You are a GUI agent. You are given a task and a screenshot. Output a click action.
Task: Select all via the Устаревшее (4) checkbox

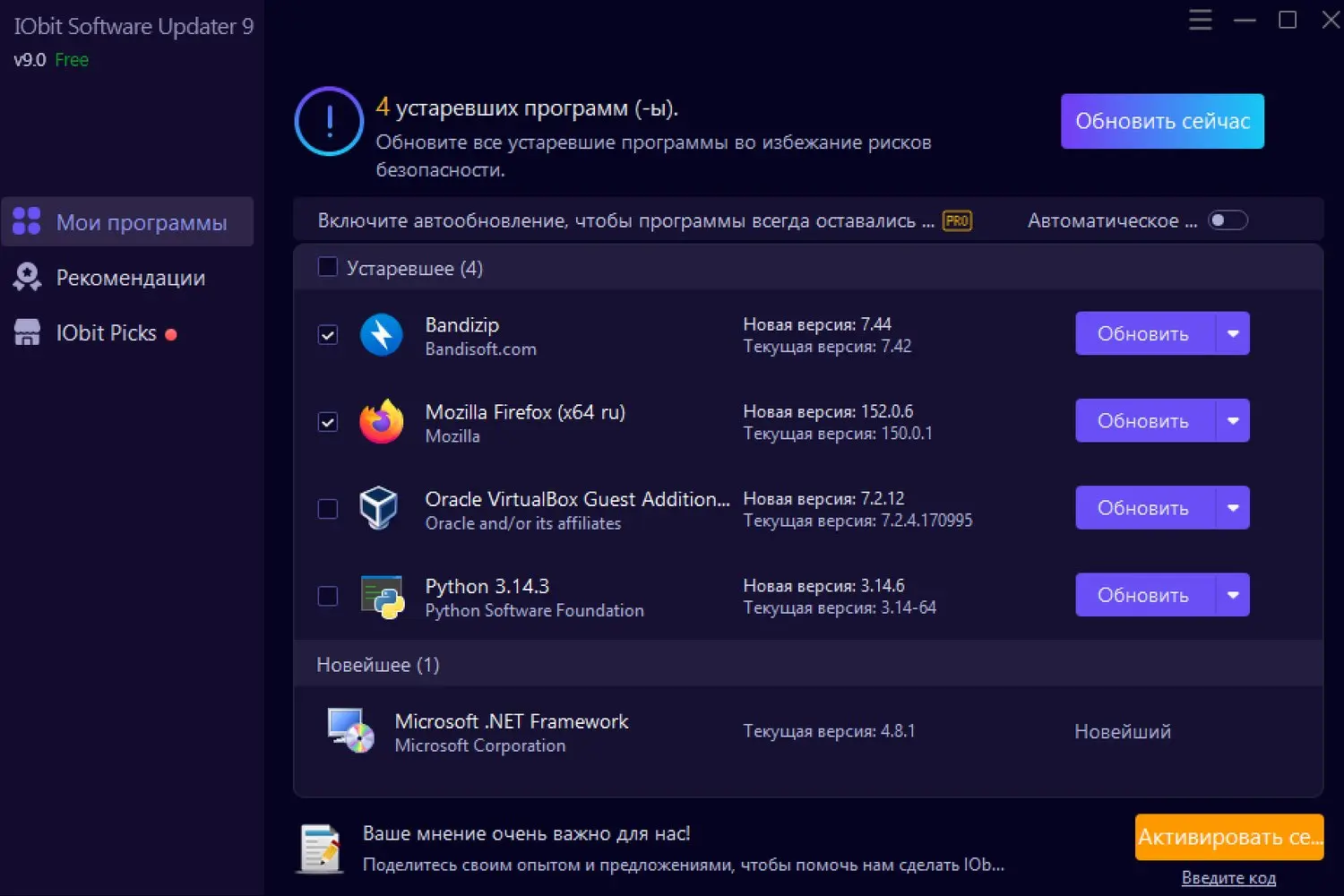click(328, 267)
